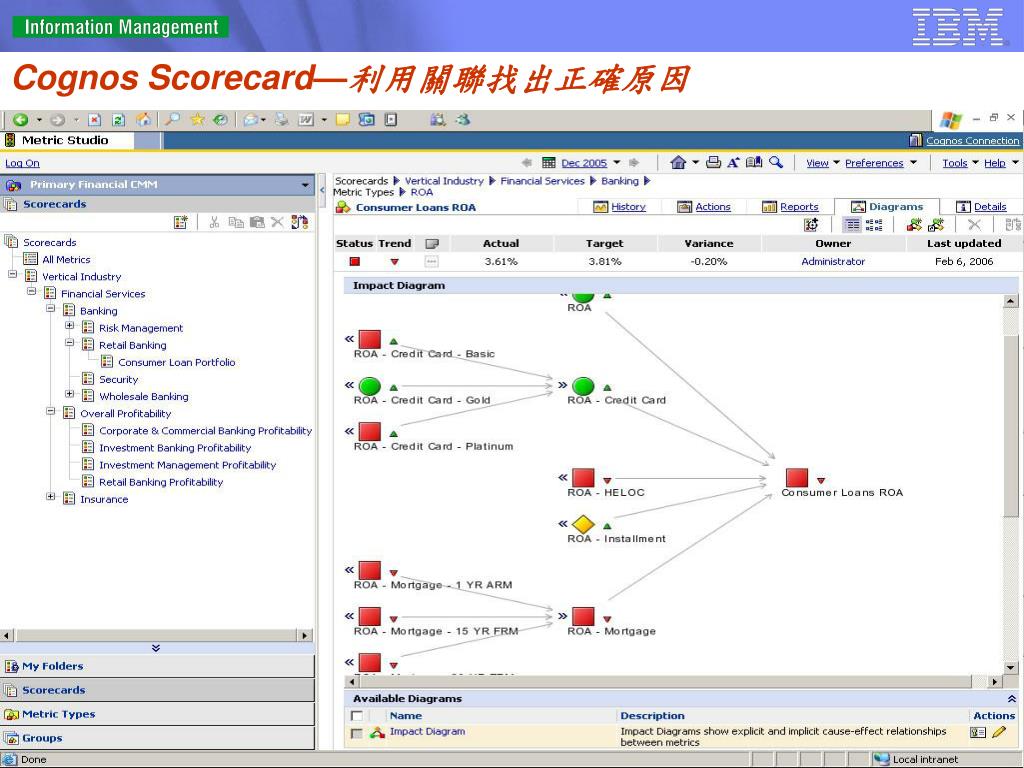Collapse the Vertical Industry tree node
Viewport: 1024px width, 768px height.
pos(12,274)
